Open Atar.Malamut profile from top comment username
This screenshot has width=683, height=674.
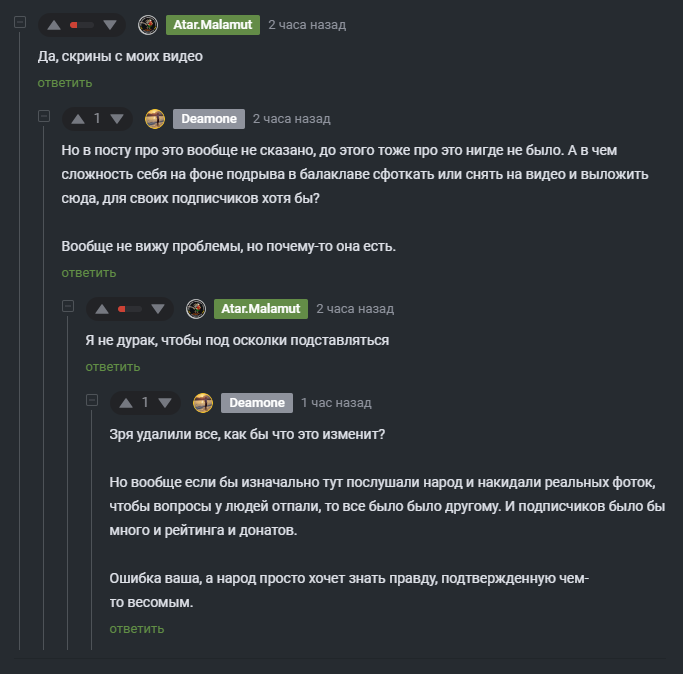pyautogui.click(x=213, y=24)
